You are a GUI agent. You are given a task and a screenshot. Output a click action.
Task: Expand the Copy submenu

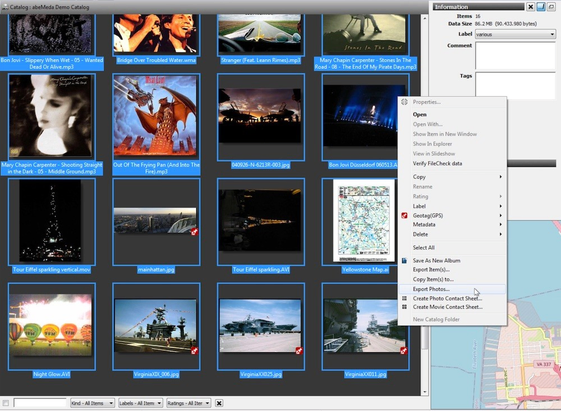pos(452,177)
